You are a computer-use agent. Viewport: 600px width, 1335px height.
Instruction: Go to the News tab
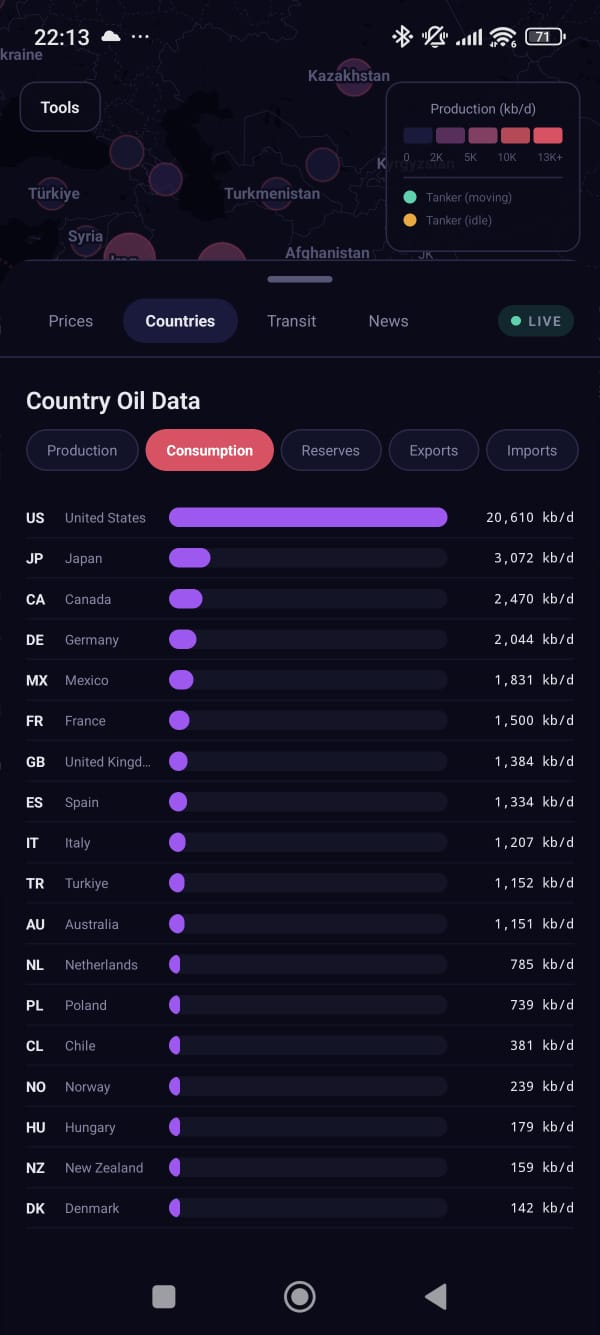tap(388, 321)
